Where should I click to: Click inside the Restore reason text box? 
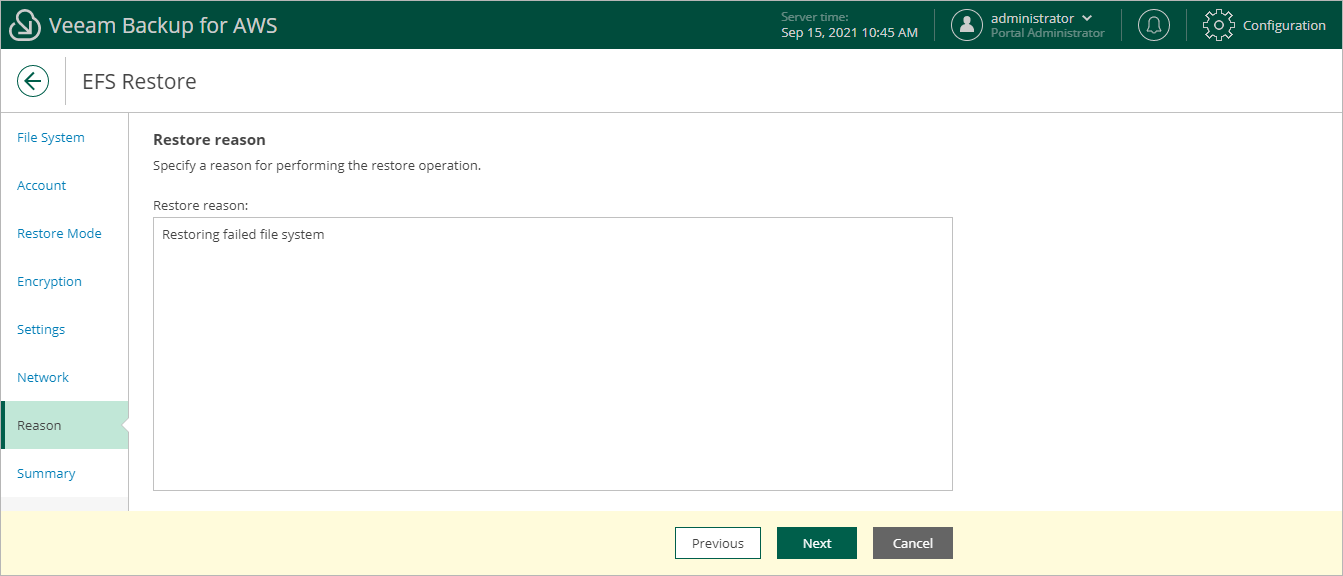[x=553, y=354]
